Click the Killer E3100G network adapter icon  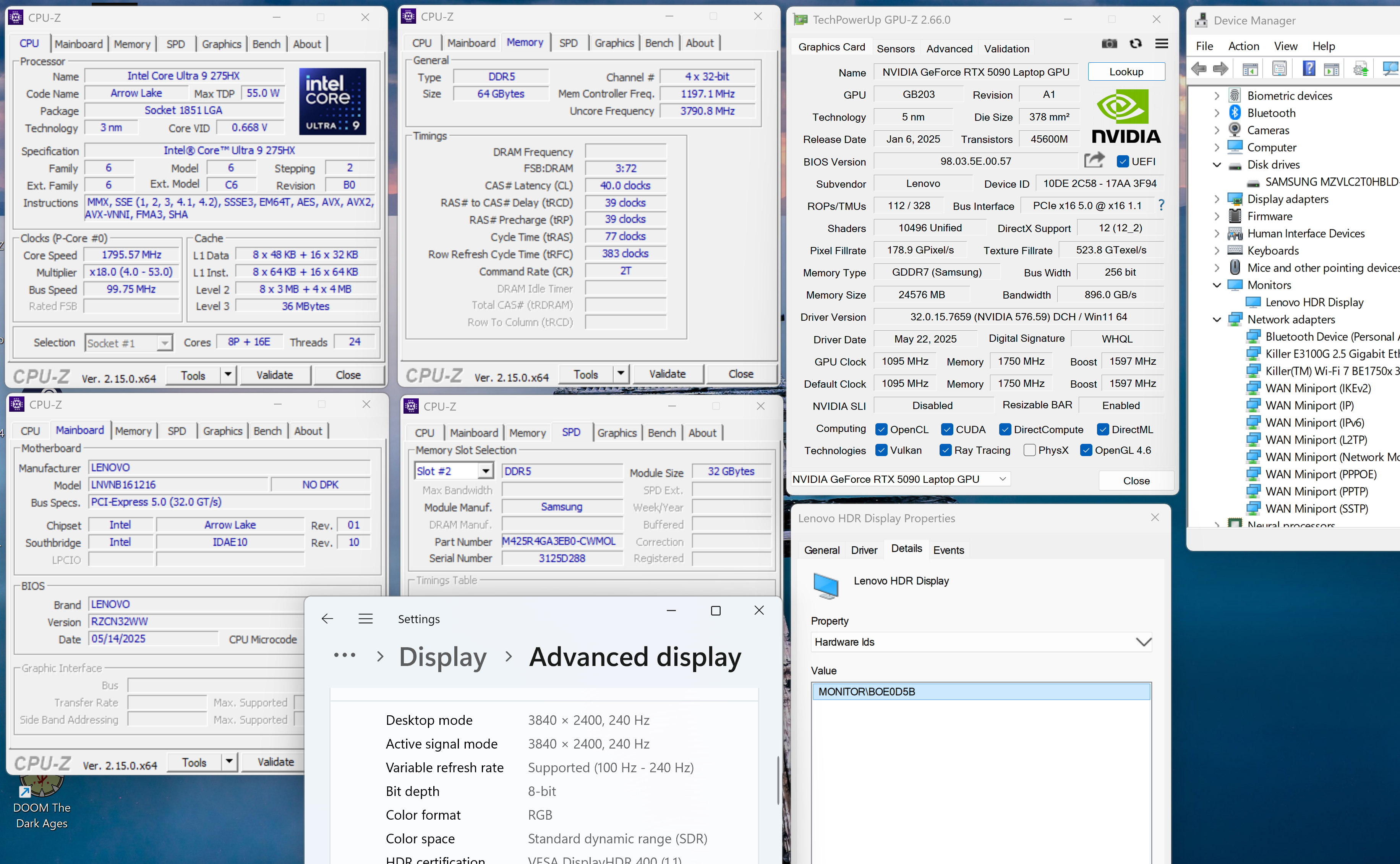point(1253,354)
